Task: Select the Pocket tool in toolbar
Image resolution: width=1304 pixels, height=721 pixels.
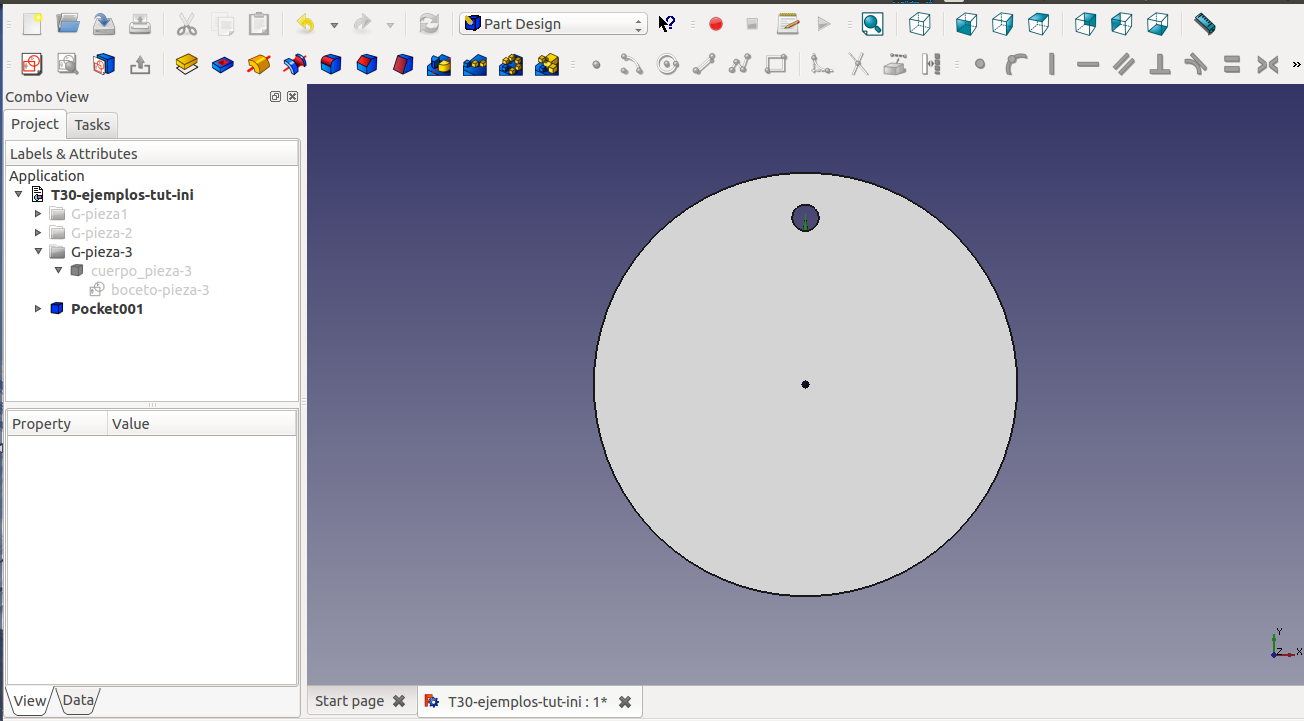Action: point(223,65)
